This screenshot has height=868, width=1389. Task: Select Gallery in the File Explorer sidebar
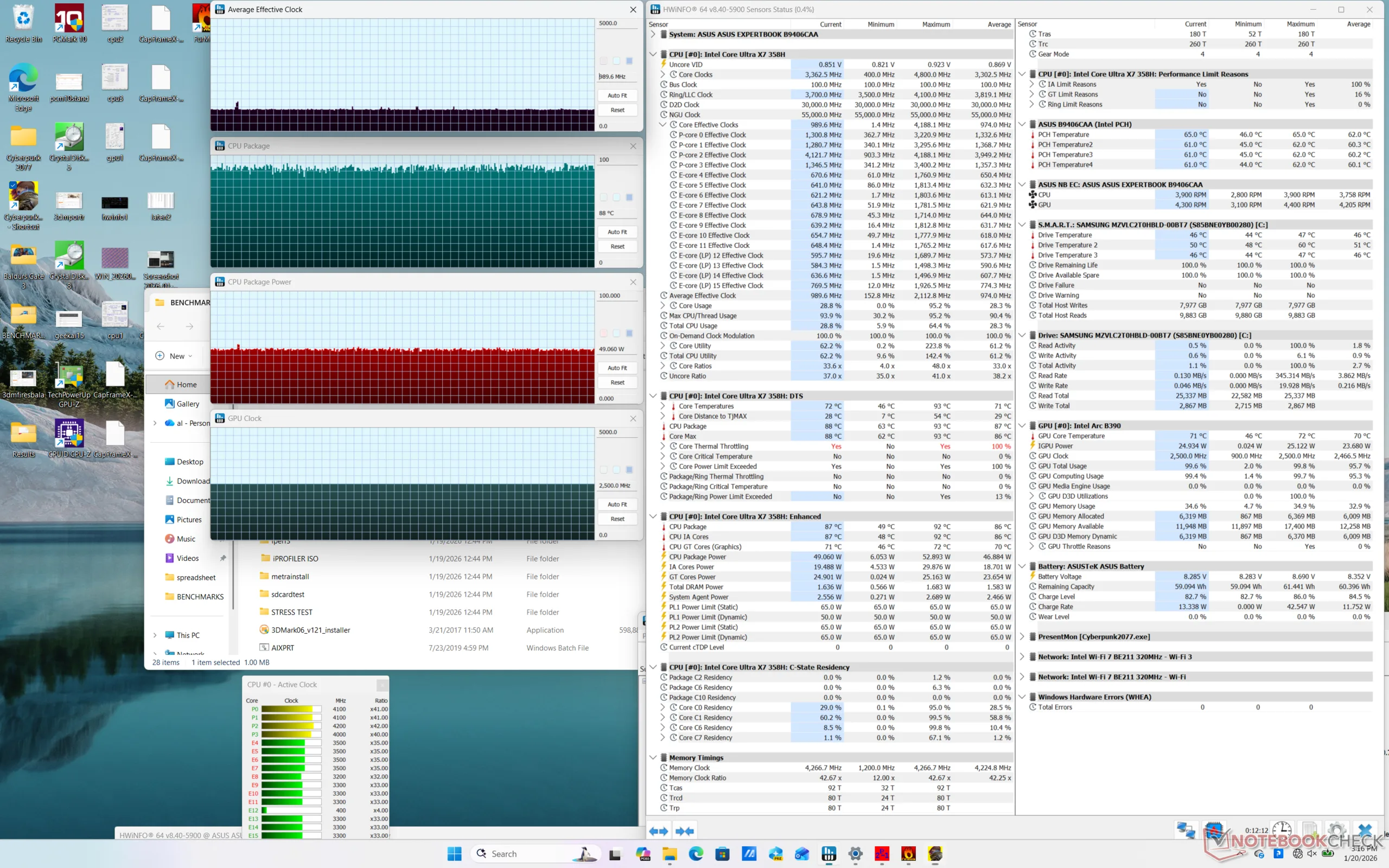click(188, 404)
